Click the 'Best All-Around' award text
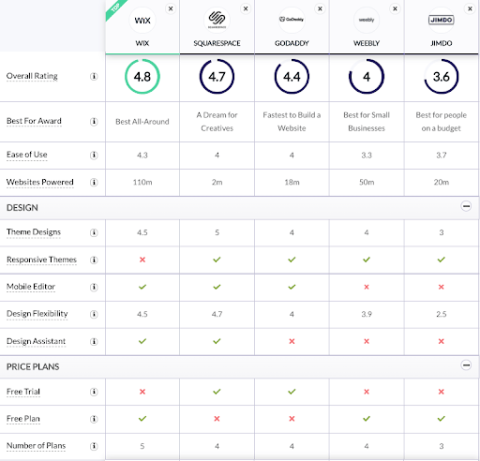The height and width of the screenshot is (461, 480). [142, 122]
